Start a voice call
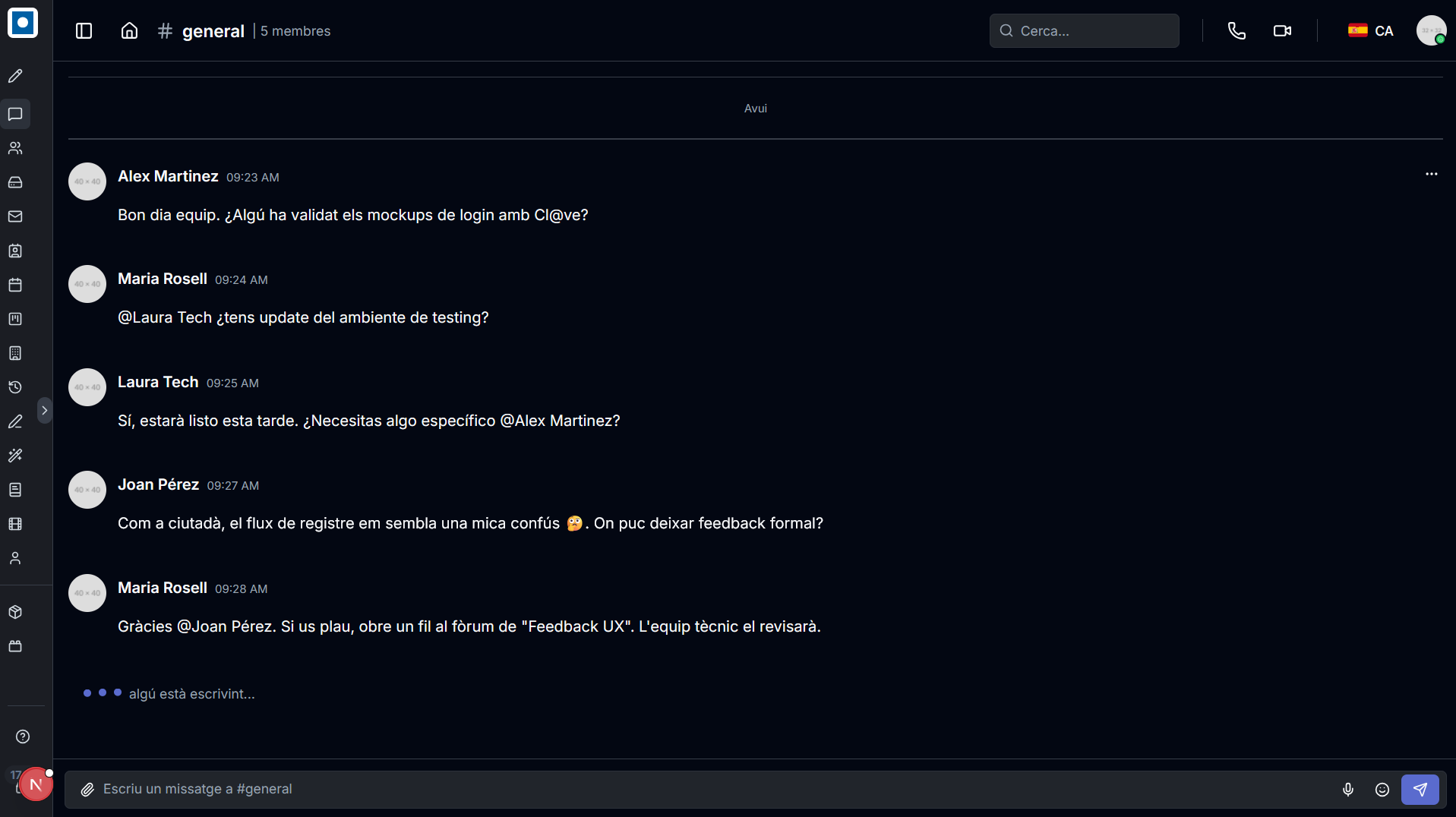The height and width of the screenshot is (817, 1456). click(x=1236, y=30)
